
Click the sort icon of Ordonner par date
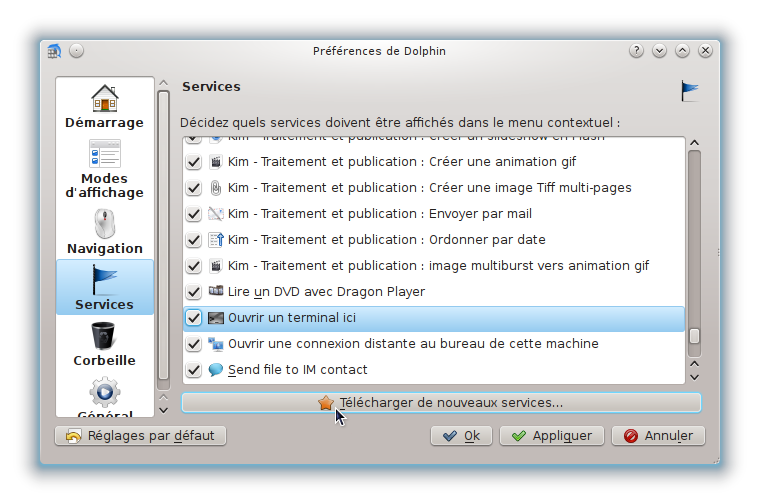point(216,240)
